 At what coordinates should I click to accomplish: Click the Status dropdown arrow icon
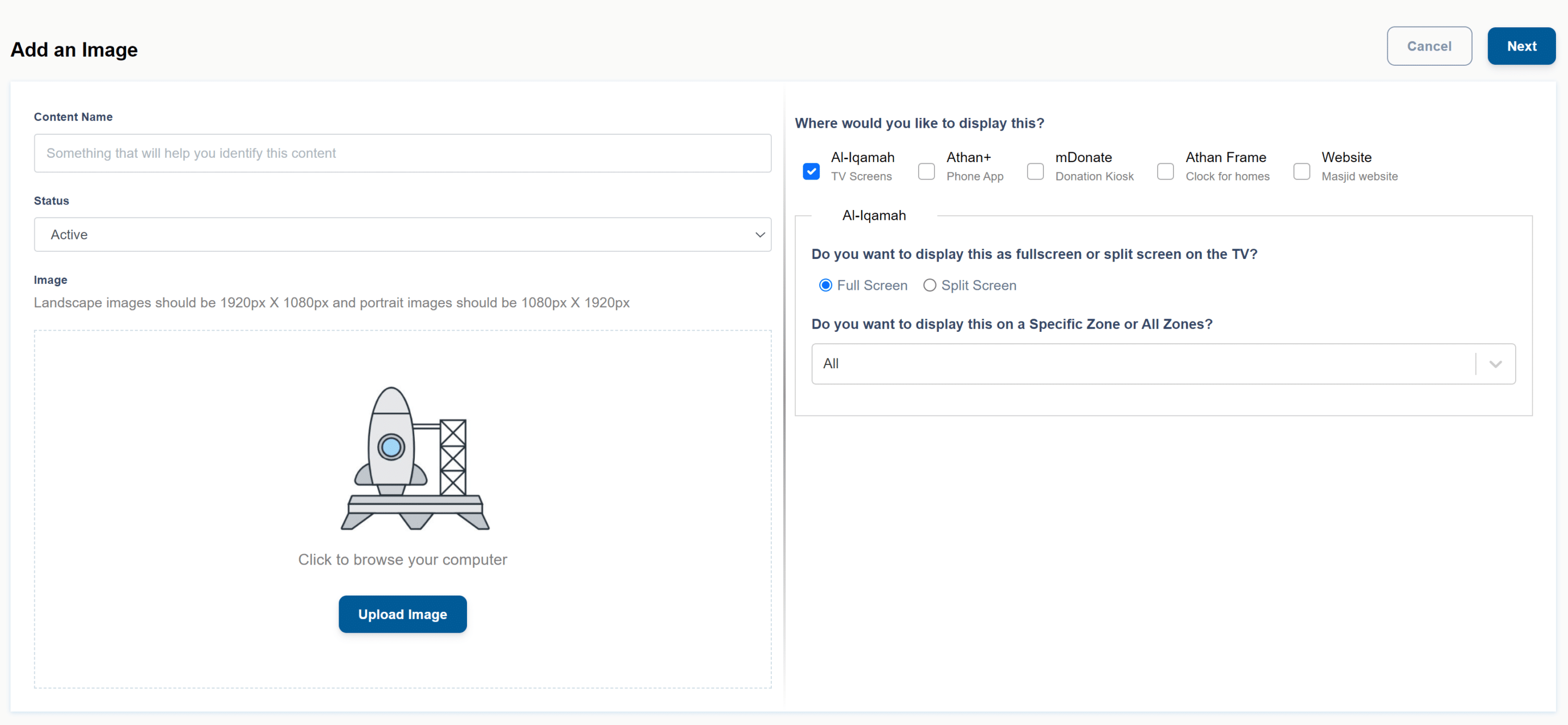(760, 235)
